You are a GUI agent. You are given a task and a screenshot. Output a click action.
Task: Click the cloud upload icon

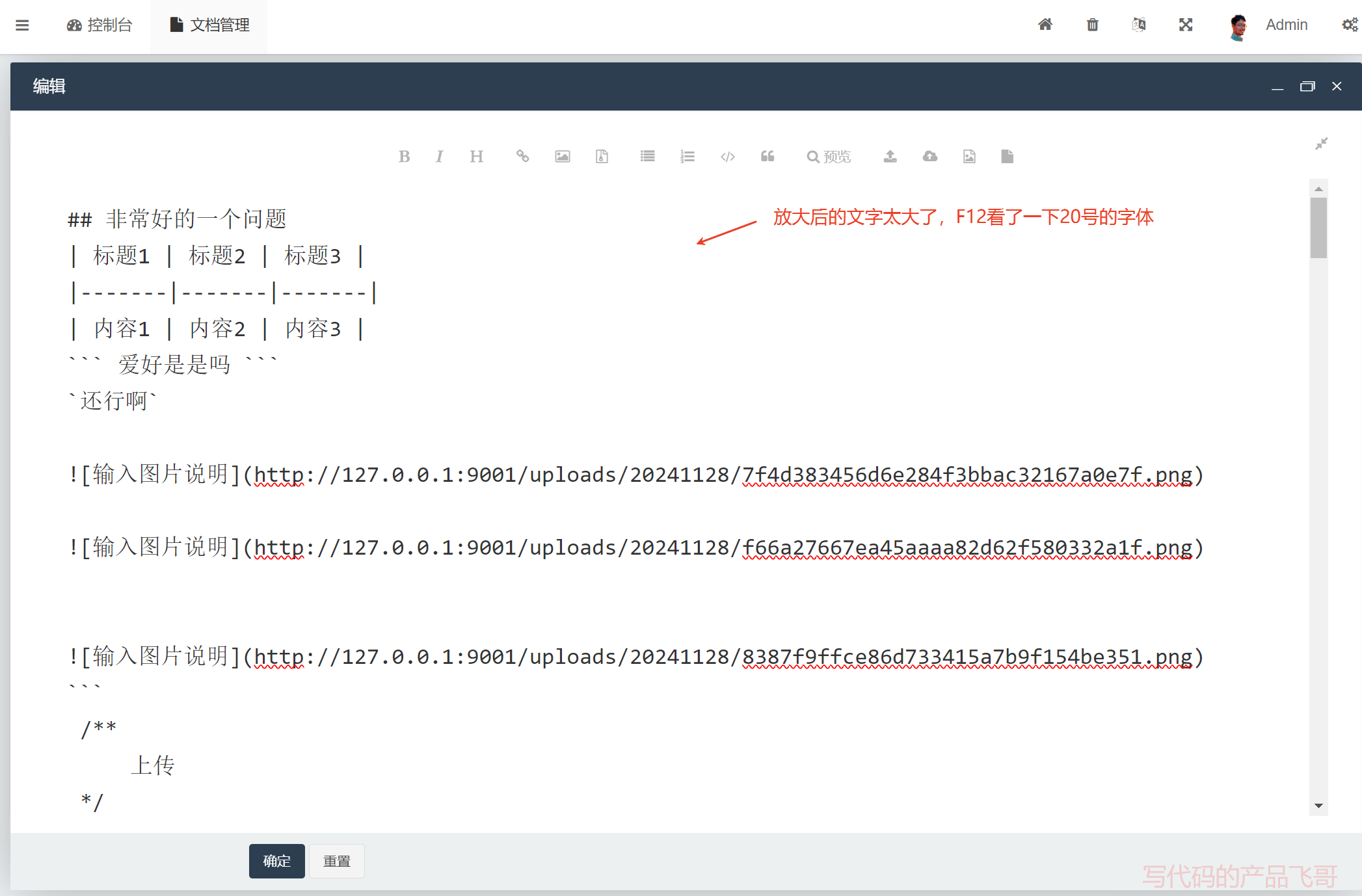[930, 156]
